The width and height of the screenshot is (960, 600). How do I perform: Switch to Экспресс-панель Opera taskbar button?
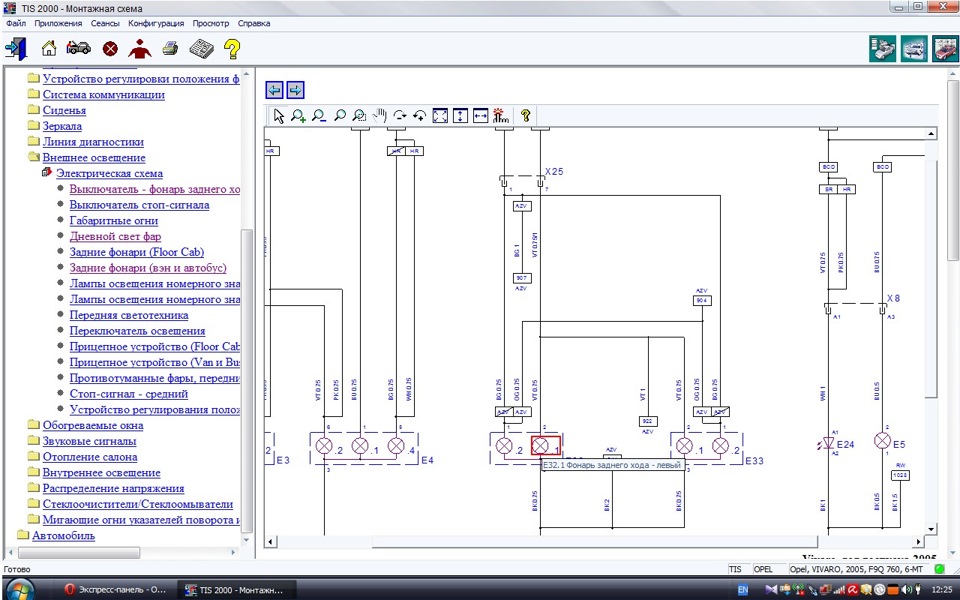115,590
